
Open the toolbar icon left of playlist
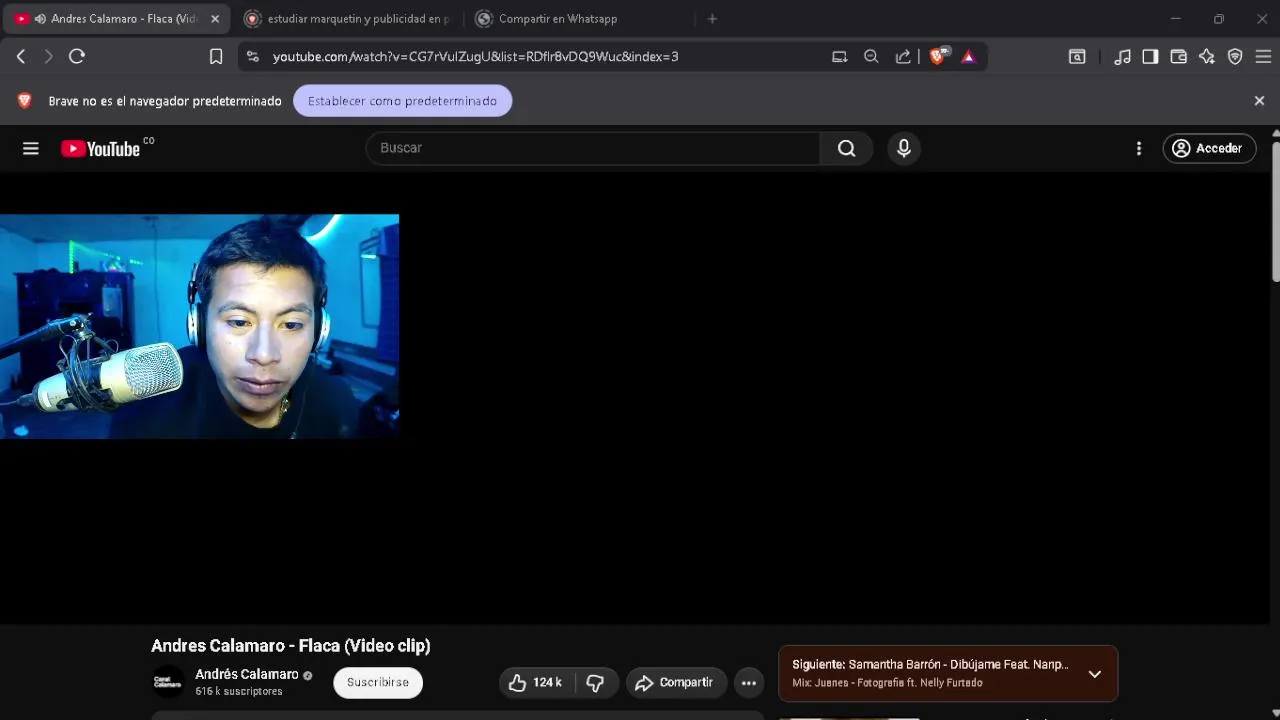(1077, 57)
